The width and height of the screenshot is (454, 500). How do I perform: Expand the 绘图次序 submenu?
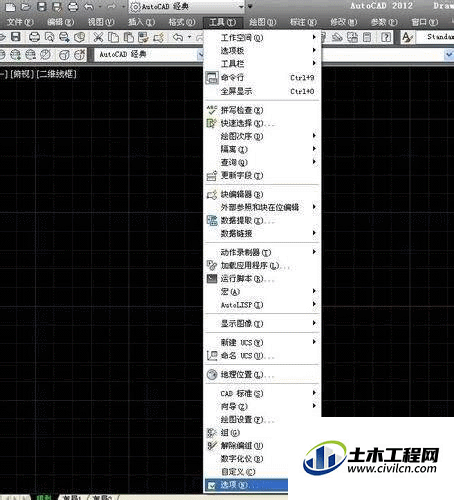pyautogui.click(x=262, y=136)
